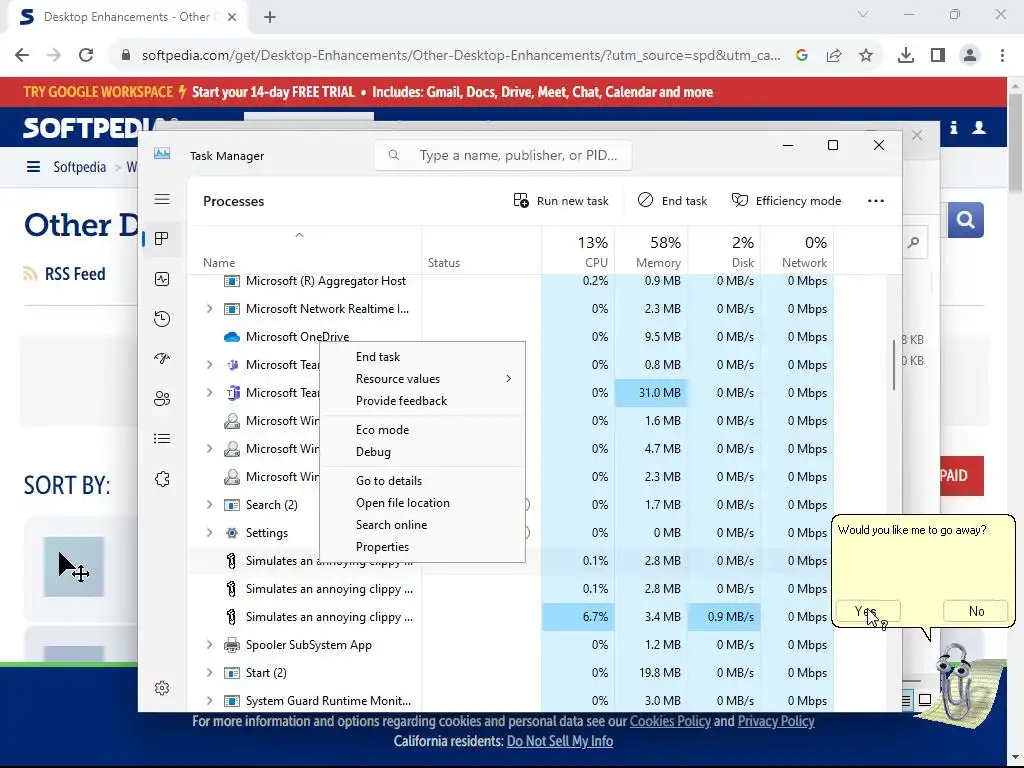This screenshot has width=1024, height=768.
Task: Click the Microsoft OneDrive cloud icon
Action: (x=231, y=337)
